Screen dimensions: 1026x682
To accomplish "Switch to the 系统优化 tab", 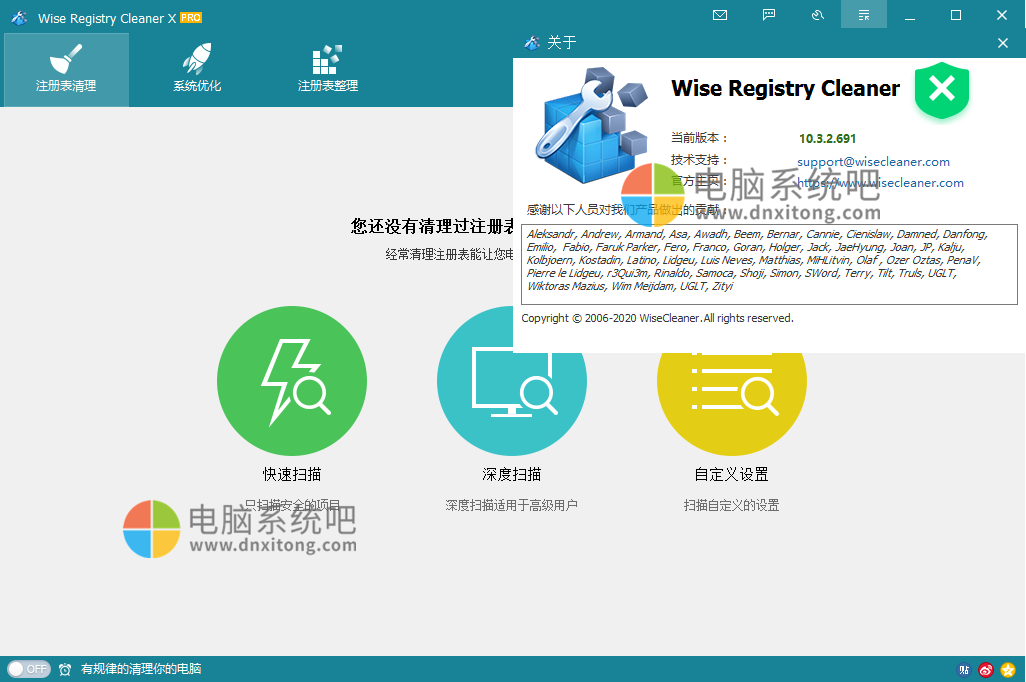I will 197,69.
